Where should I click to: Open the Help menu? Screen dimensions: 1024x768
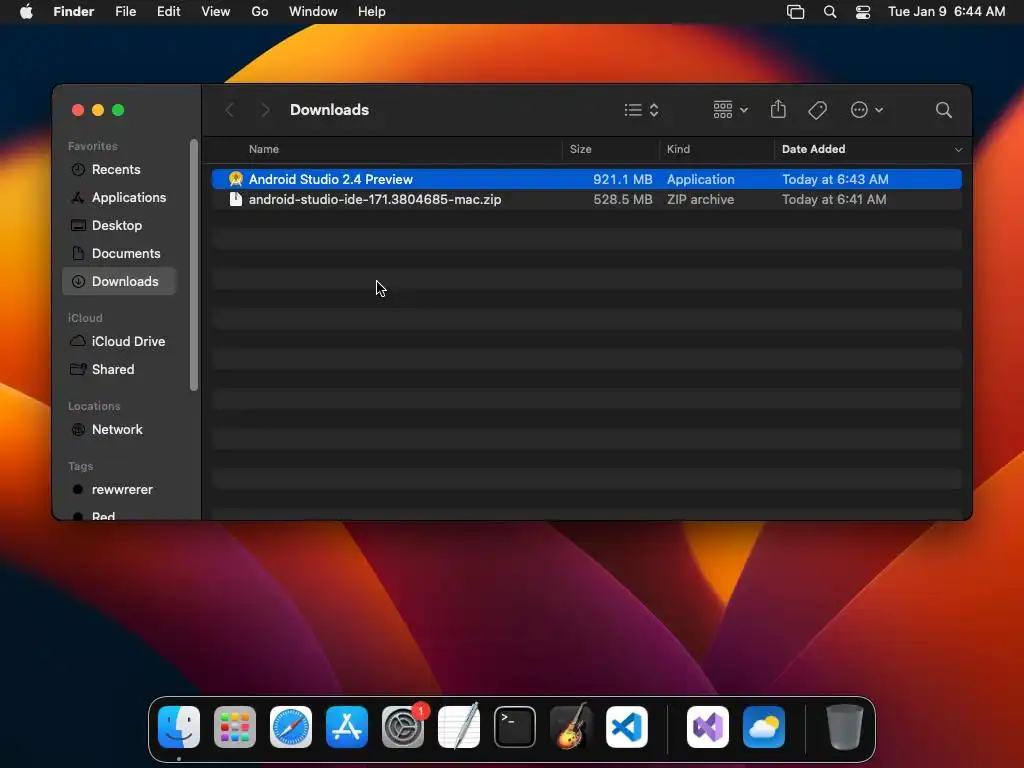tap(372, 12)
